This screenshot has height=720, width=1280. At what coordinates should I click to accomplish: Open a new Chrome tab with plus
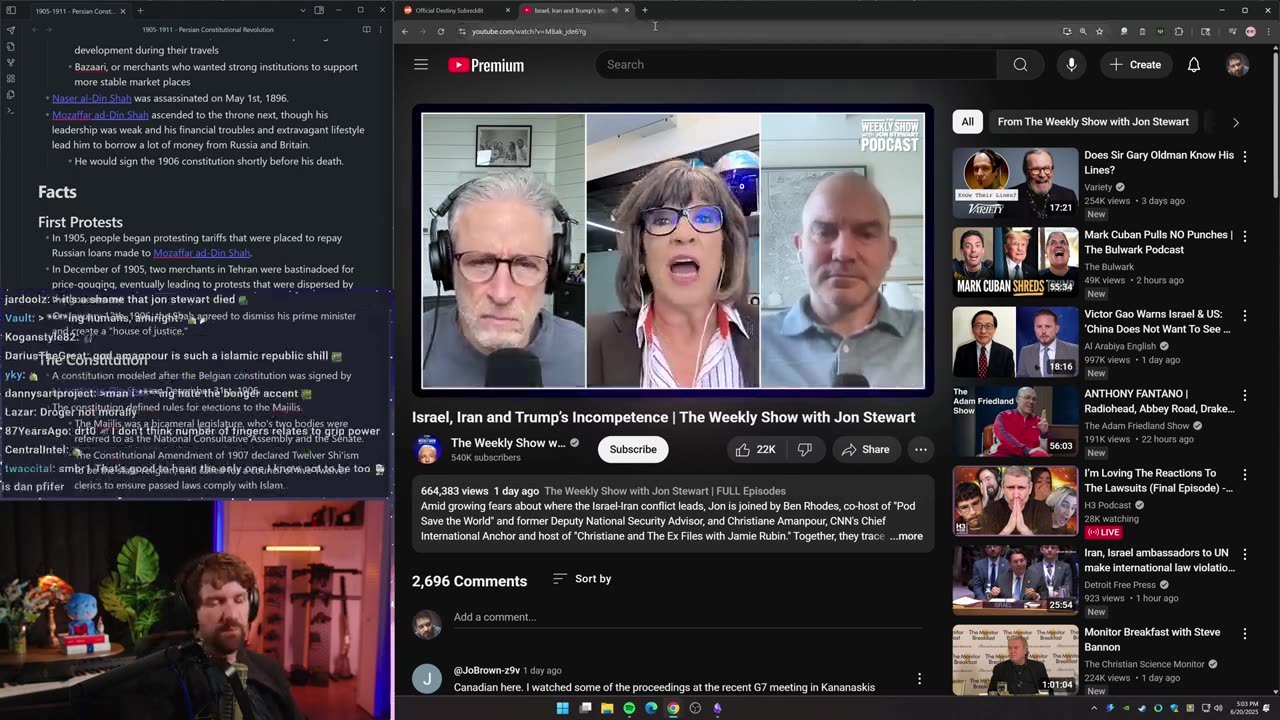coord(645,10)
